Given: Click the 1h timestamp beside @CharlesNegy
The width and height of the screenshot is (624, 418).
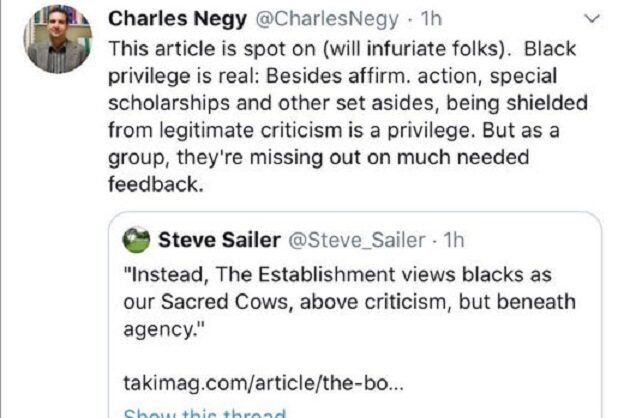Looking at the screenshot, I should pos(431,19).
